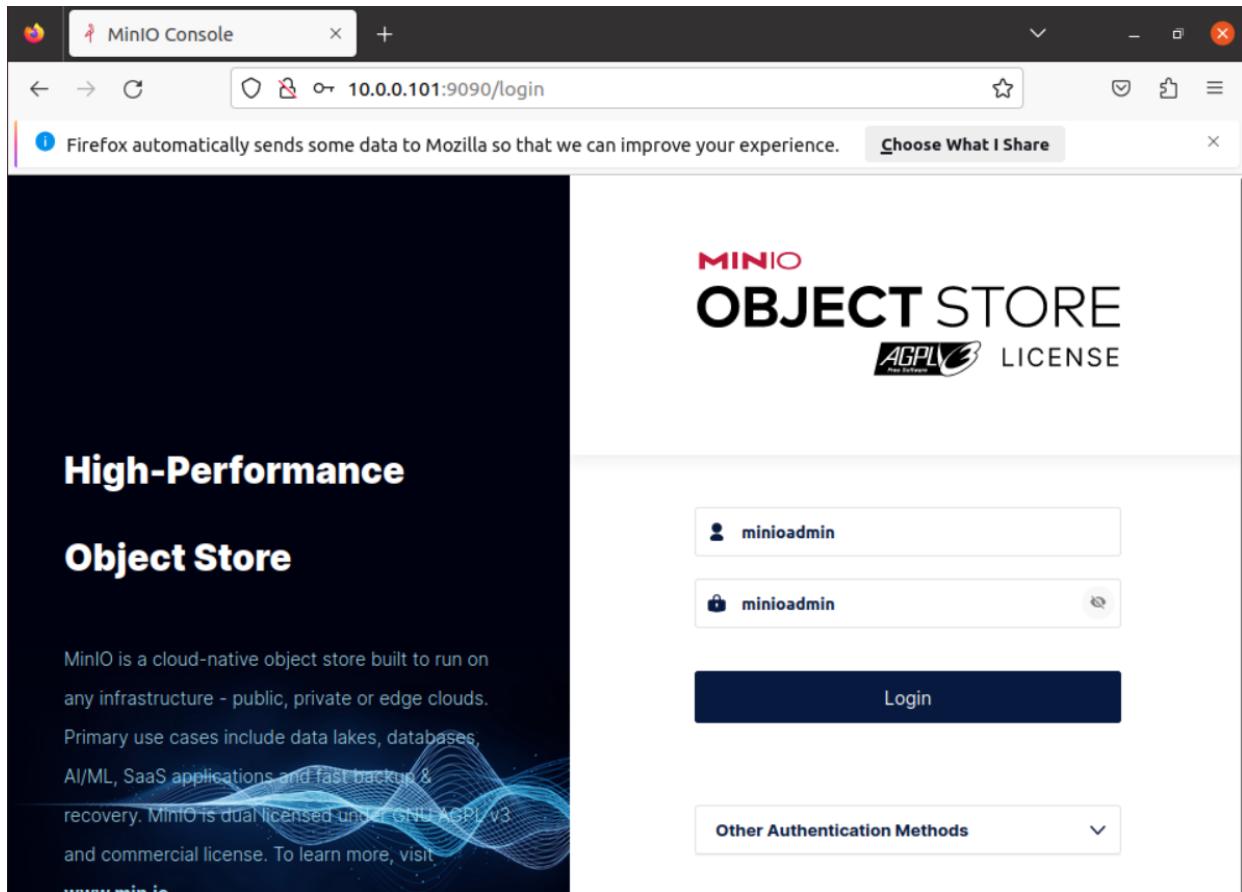Click the LICENSE text beside AGPL badge

pos(1058,357)
